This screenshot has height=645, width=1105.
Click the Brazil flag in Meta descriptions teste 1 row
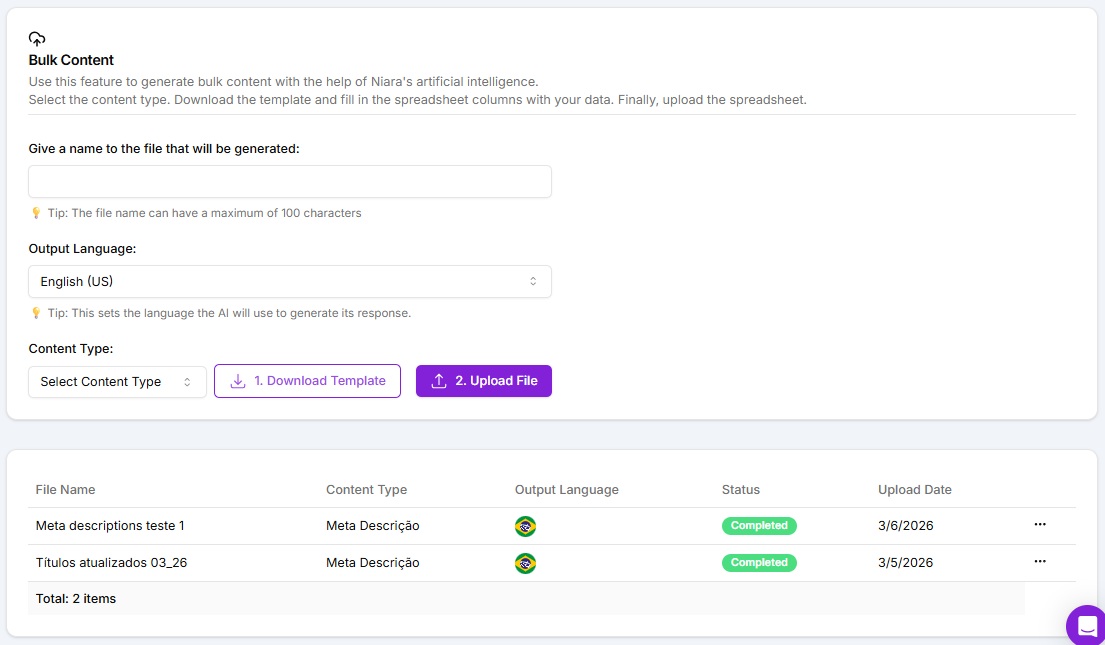(525, 526)
